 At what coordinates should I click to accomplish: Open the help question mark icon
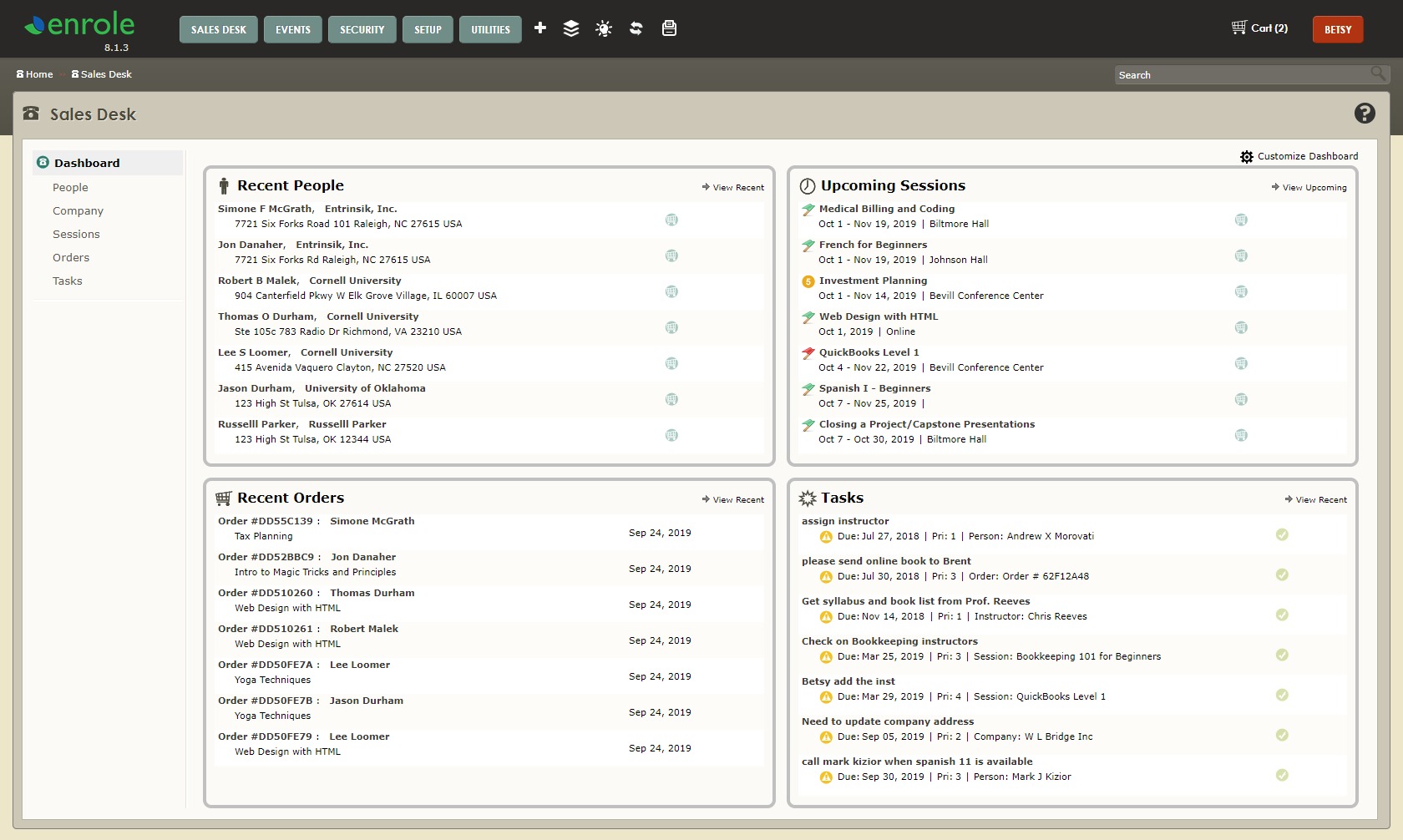[1365, 114]
